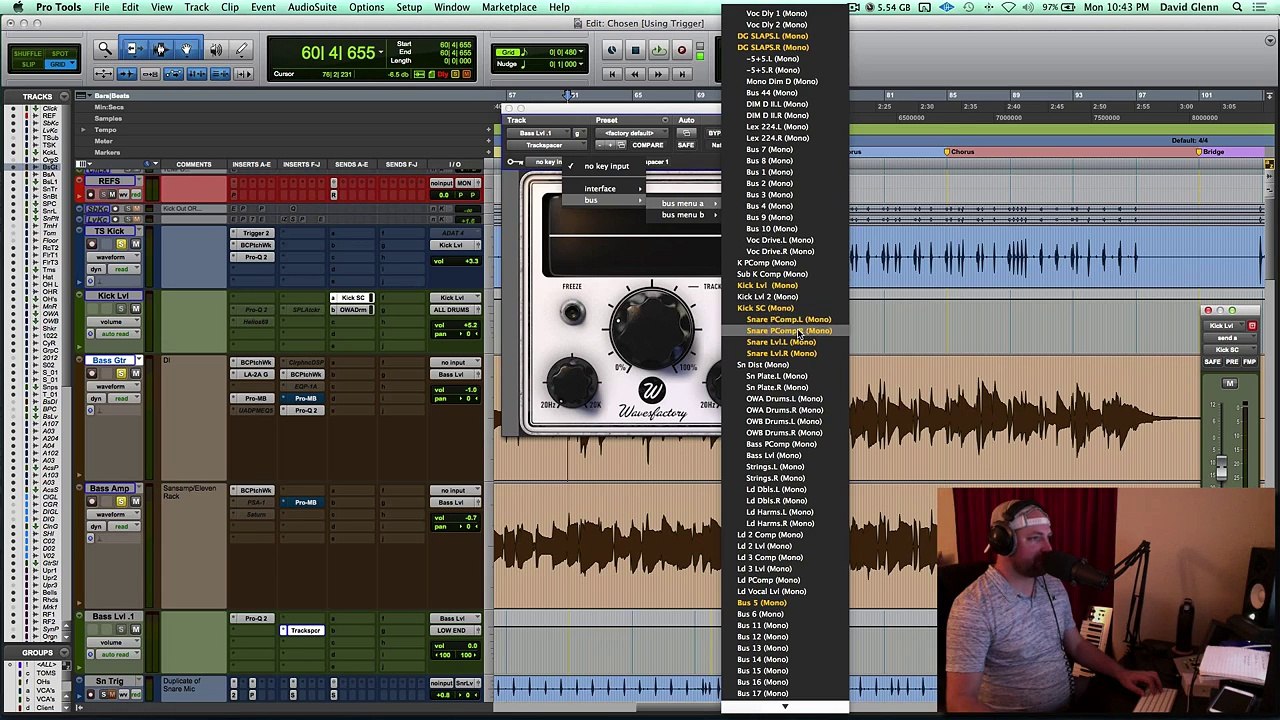
Task: Start playback with the Play button
Action: coord(658,50)
